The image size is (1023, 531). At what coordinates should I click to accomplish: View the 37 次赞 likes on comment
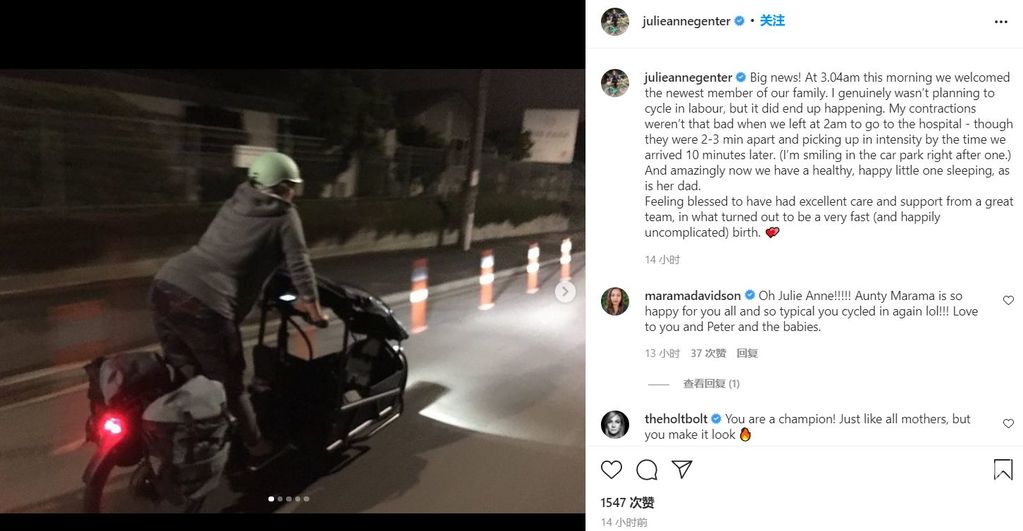pyautogui.click(x=708, y=353)
